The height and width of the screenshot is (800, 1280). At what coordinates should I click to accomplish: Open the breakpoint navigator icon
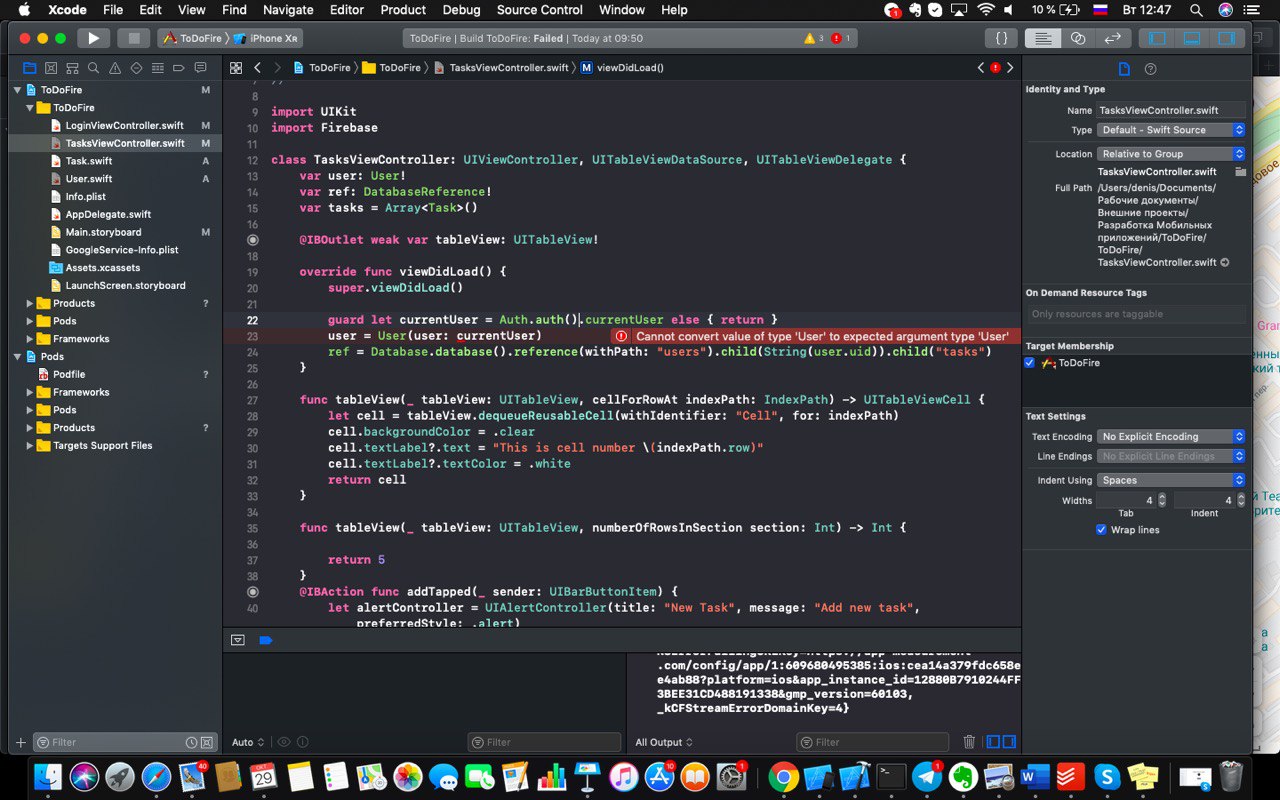(180, 68)
